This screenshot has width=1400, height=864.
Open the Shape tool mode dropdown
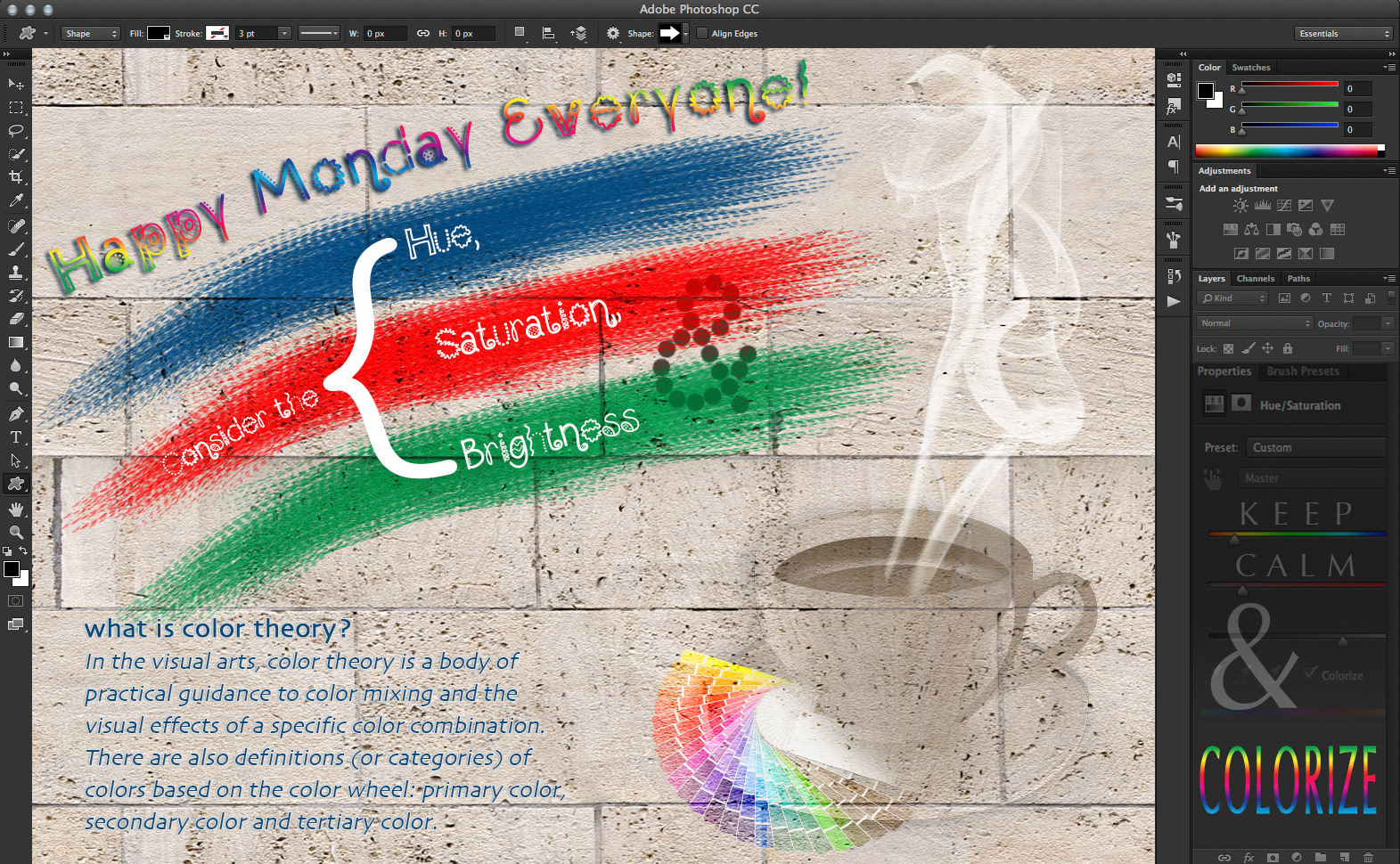[91, 34]
